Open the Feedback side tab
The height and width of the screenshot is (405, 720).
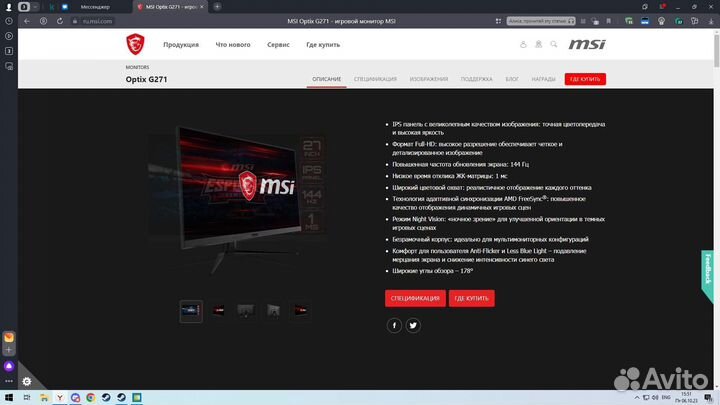[708, 275]
